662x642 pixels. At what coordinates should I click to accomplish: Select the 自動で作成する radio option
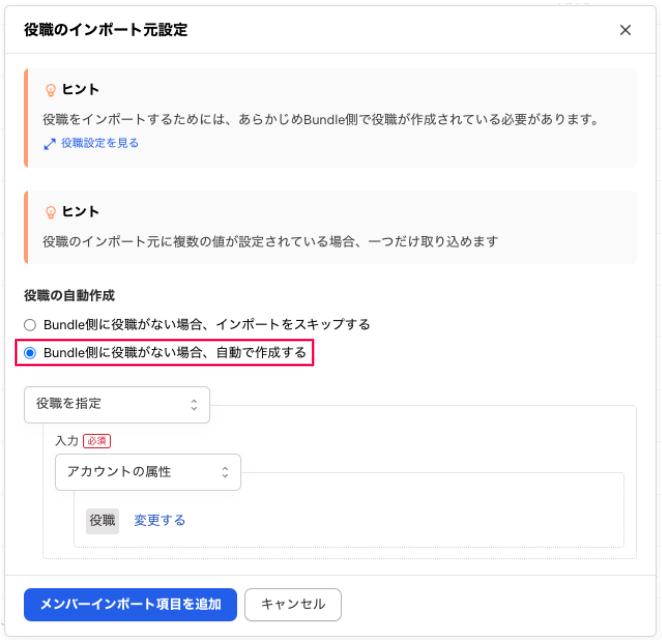(x=30, y=352)
